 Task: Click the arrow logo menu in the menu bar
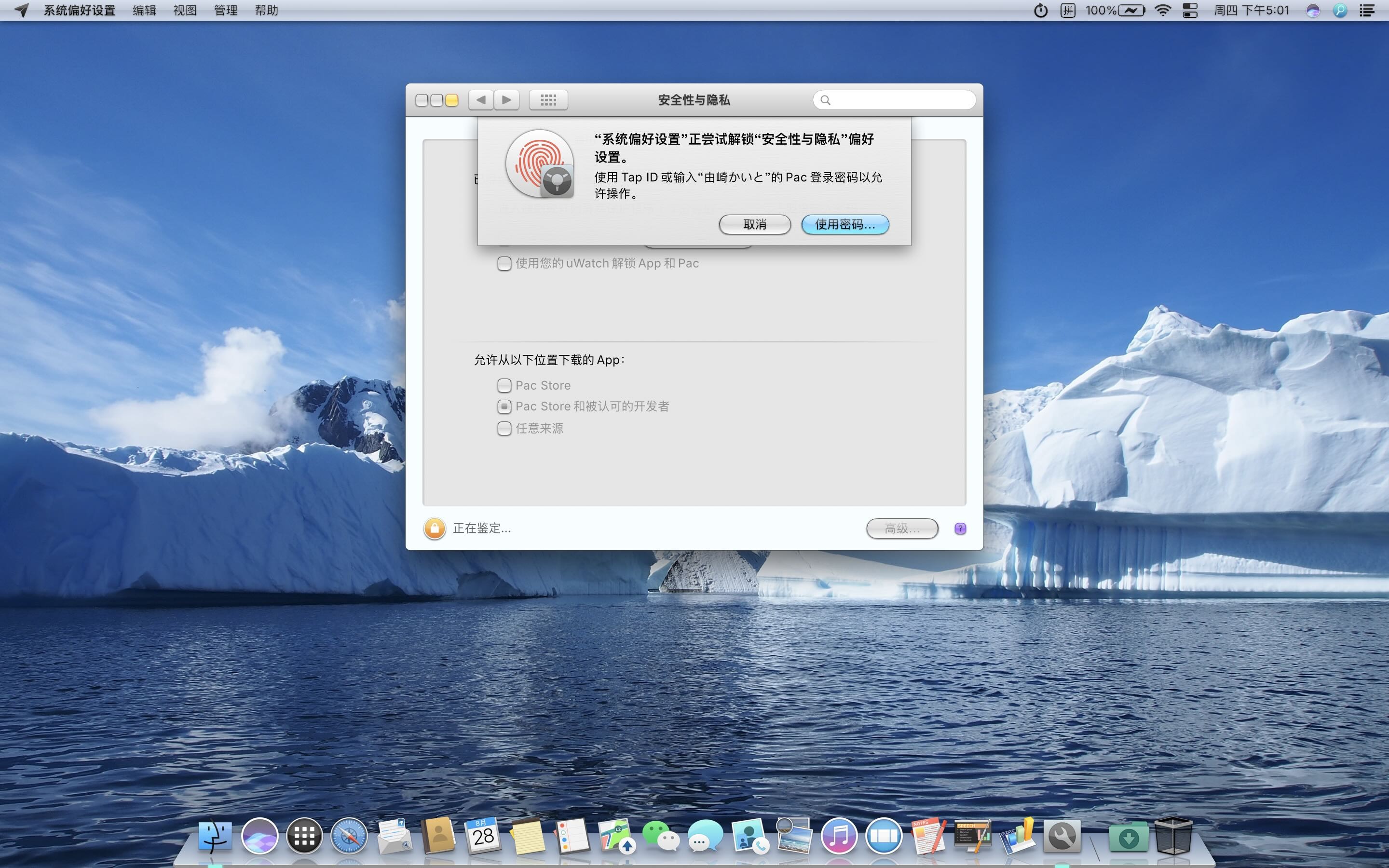(x=21, y=10)
